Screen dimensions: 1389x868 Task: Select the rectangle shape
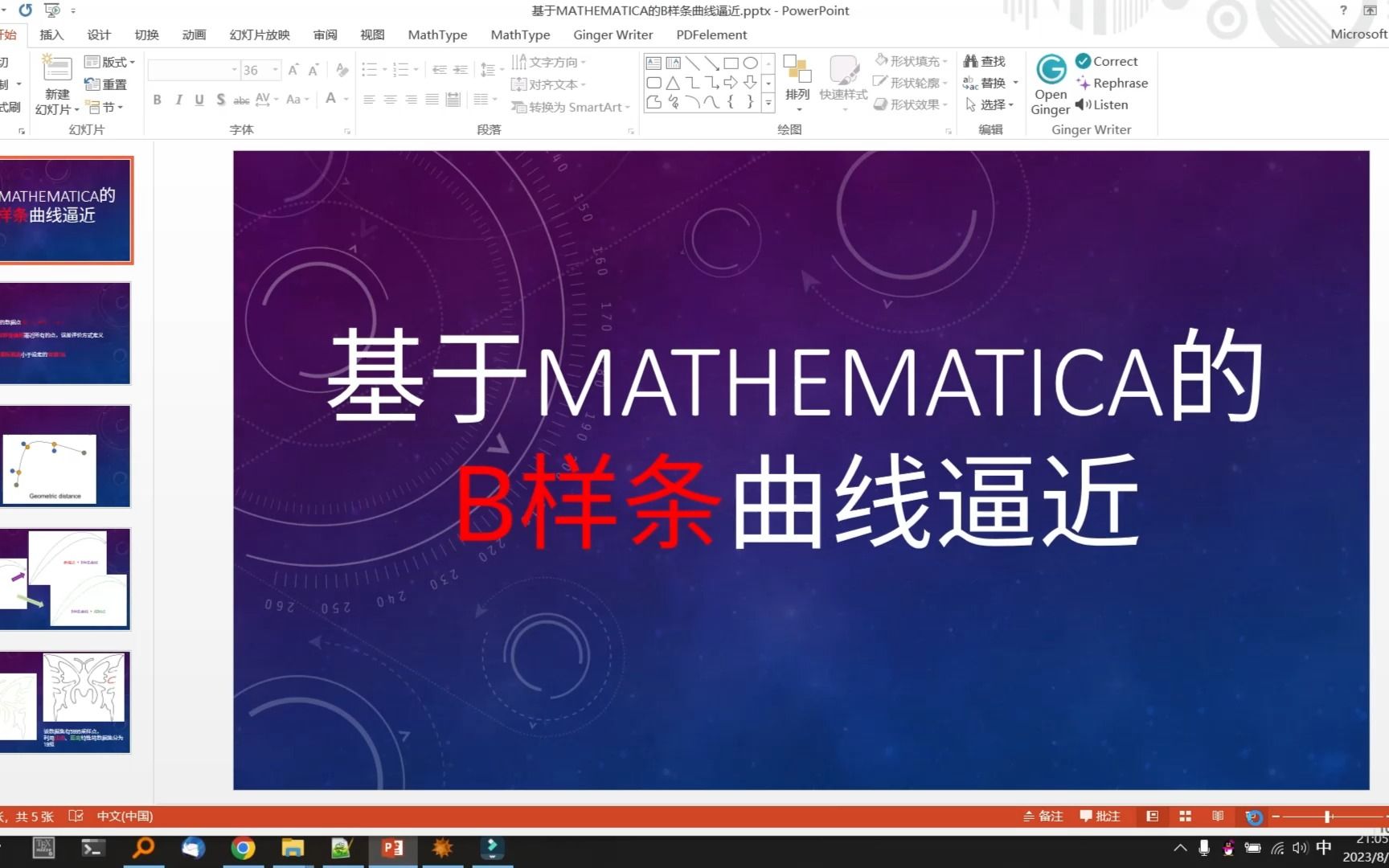pyautogui.click(x=731, y=63)
